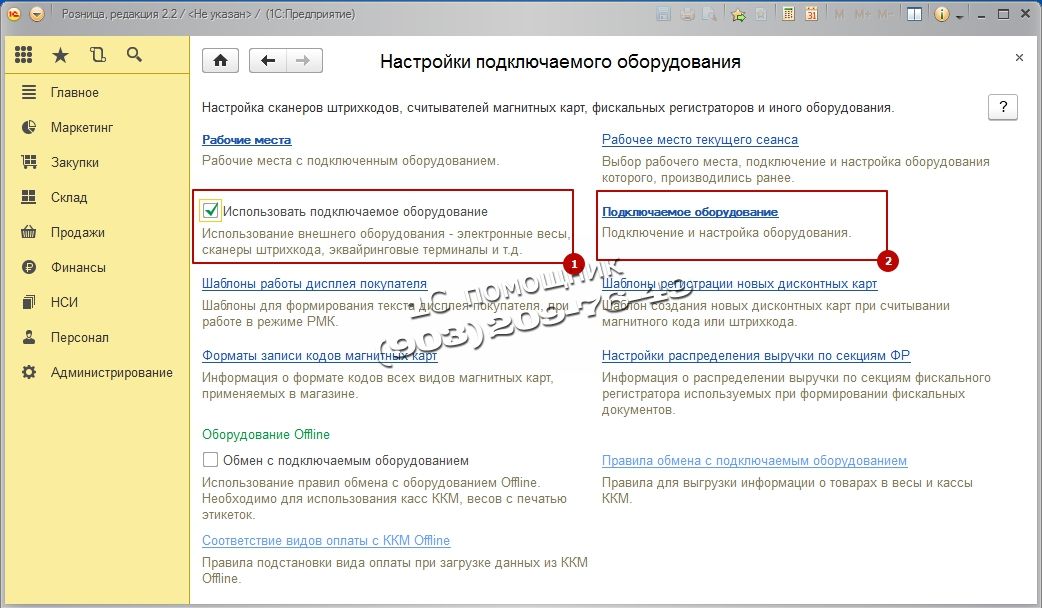1042x608 pixels.
Task: Open the calendar icon in the title bar
Action: [811, 15]
